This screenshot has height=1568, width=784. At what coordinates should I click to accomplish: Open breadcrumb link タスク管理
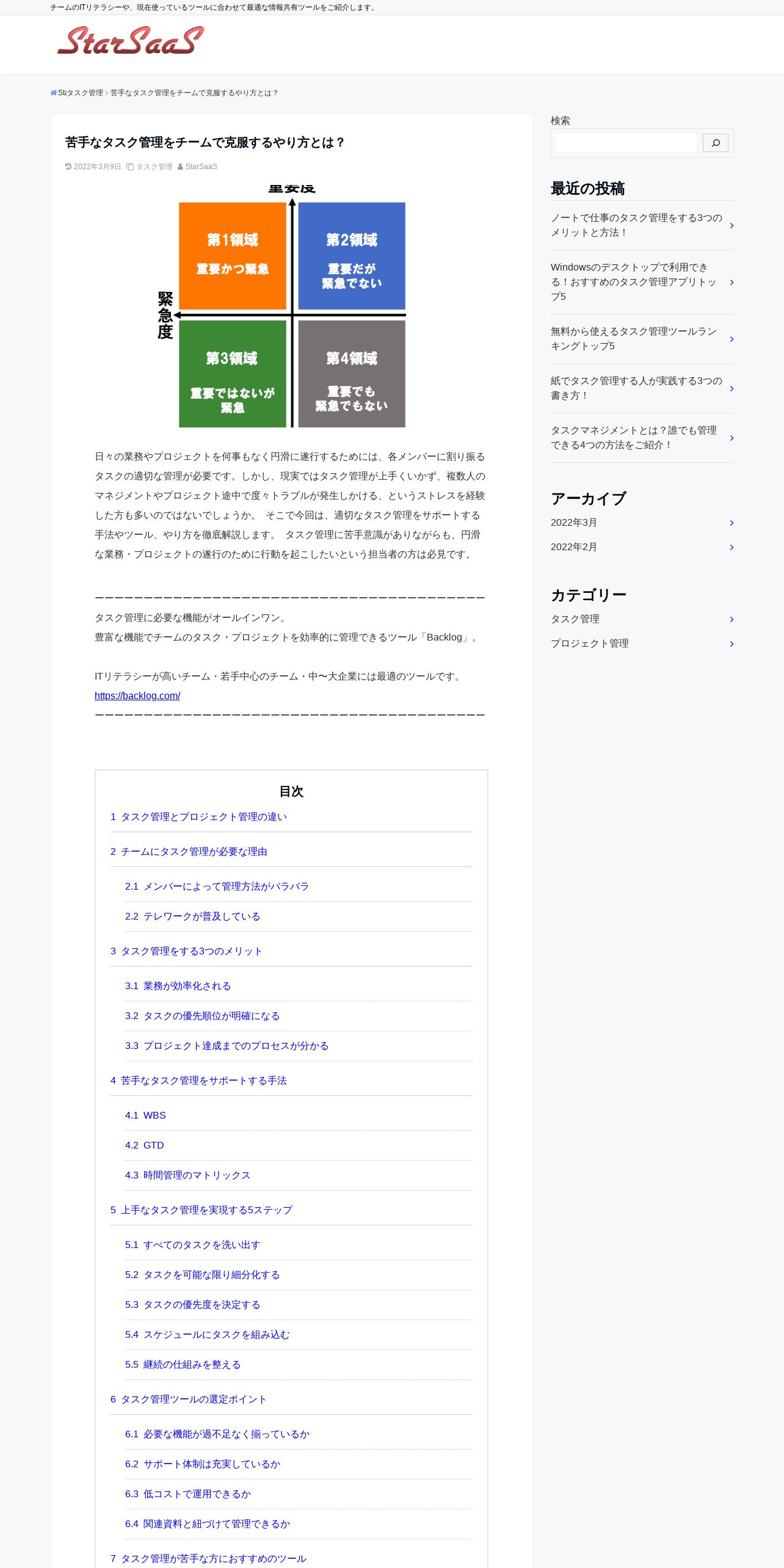(84, 93)
